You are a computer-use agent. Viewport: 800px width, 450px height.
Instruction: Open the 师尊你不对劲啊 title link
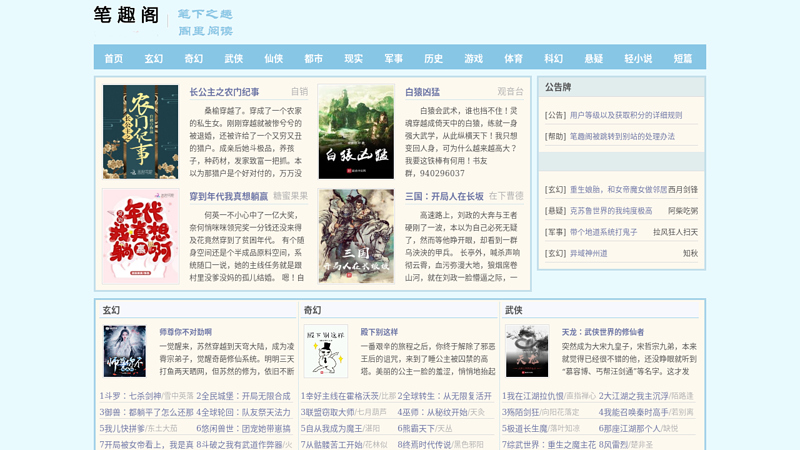click(x=186, y=332)
